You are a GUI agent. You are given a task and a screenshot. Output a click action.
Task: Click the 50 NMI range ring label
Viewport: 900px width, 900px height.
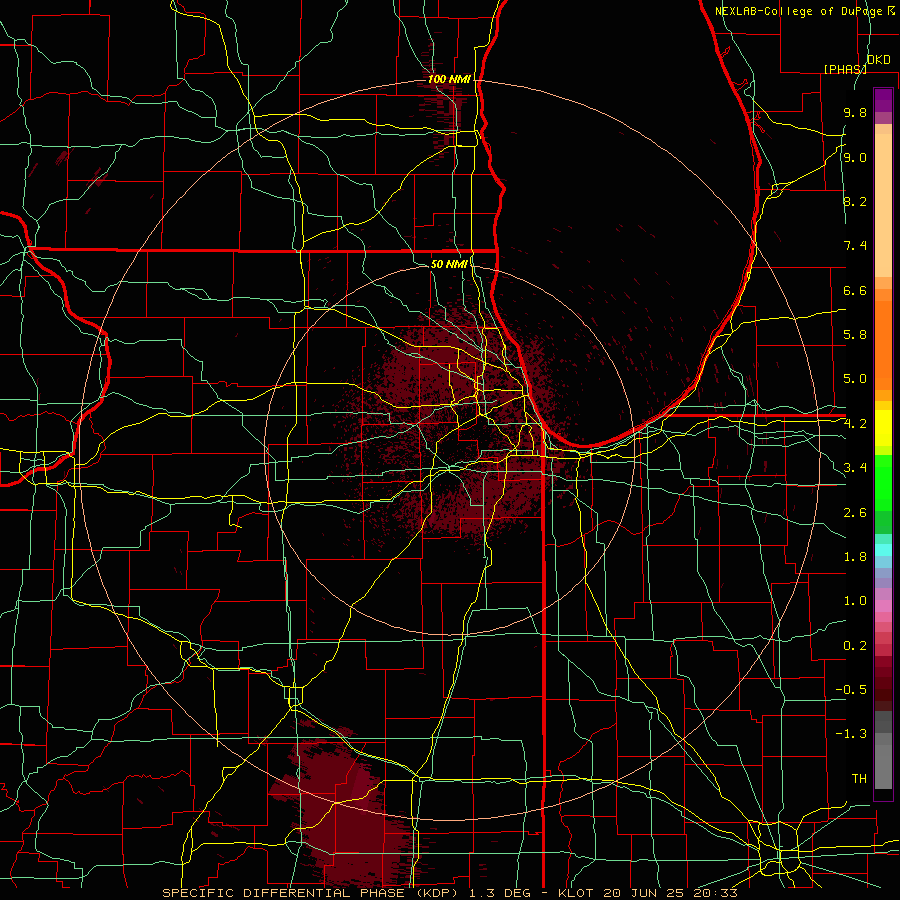pyautogui.click(x=449, y=264)
